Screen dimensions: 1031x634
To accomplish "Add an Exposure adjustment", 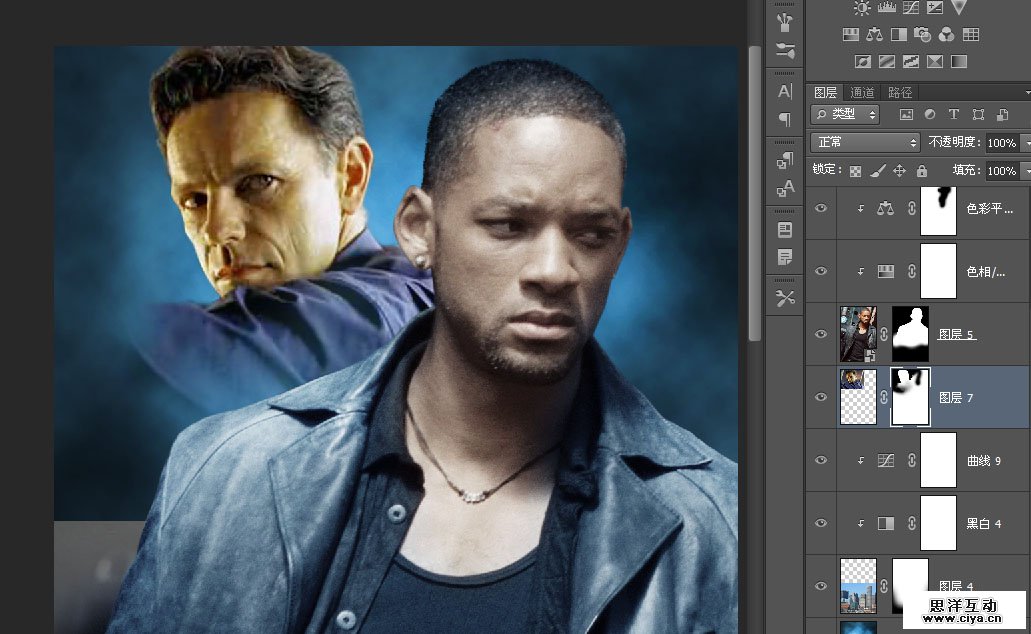I will [934, 7].
